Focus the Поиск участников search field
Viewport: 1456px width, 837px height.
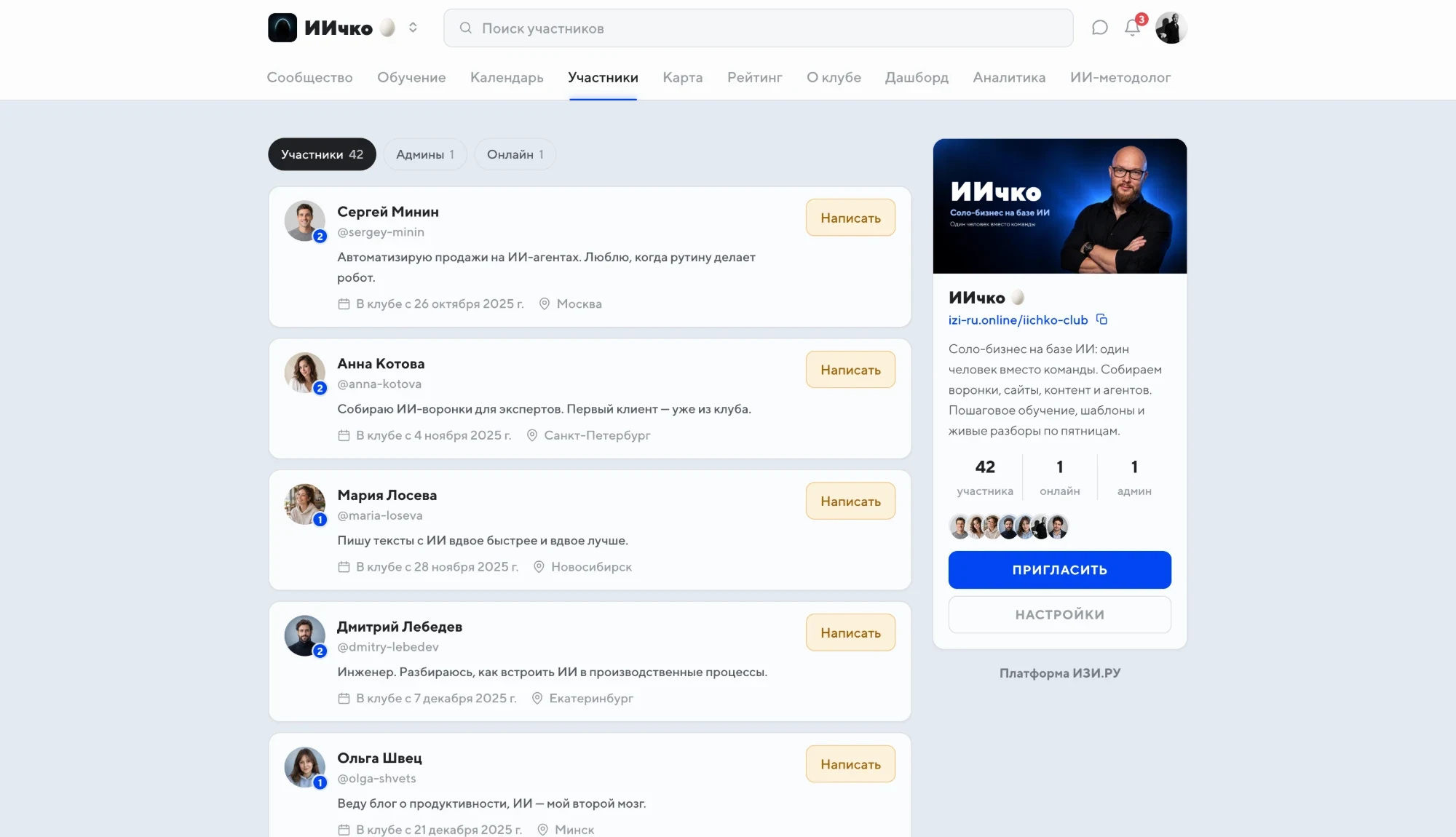[x=758, y=28]
